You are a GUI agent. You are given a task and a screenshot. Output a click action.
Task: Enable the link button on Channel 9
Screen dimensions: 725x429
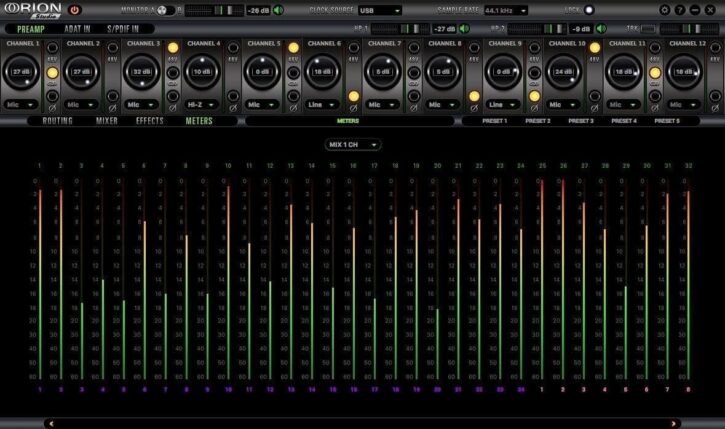(535, 73)
